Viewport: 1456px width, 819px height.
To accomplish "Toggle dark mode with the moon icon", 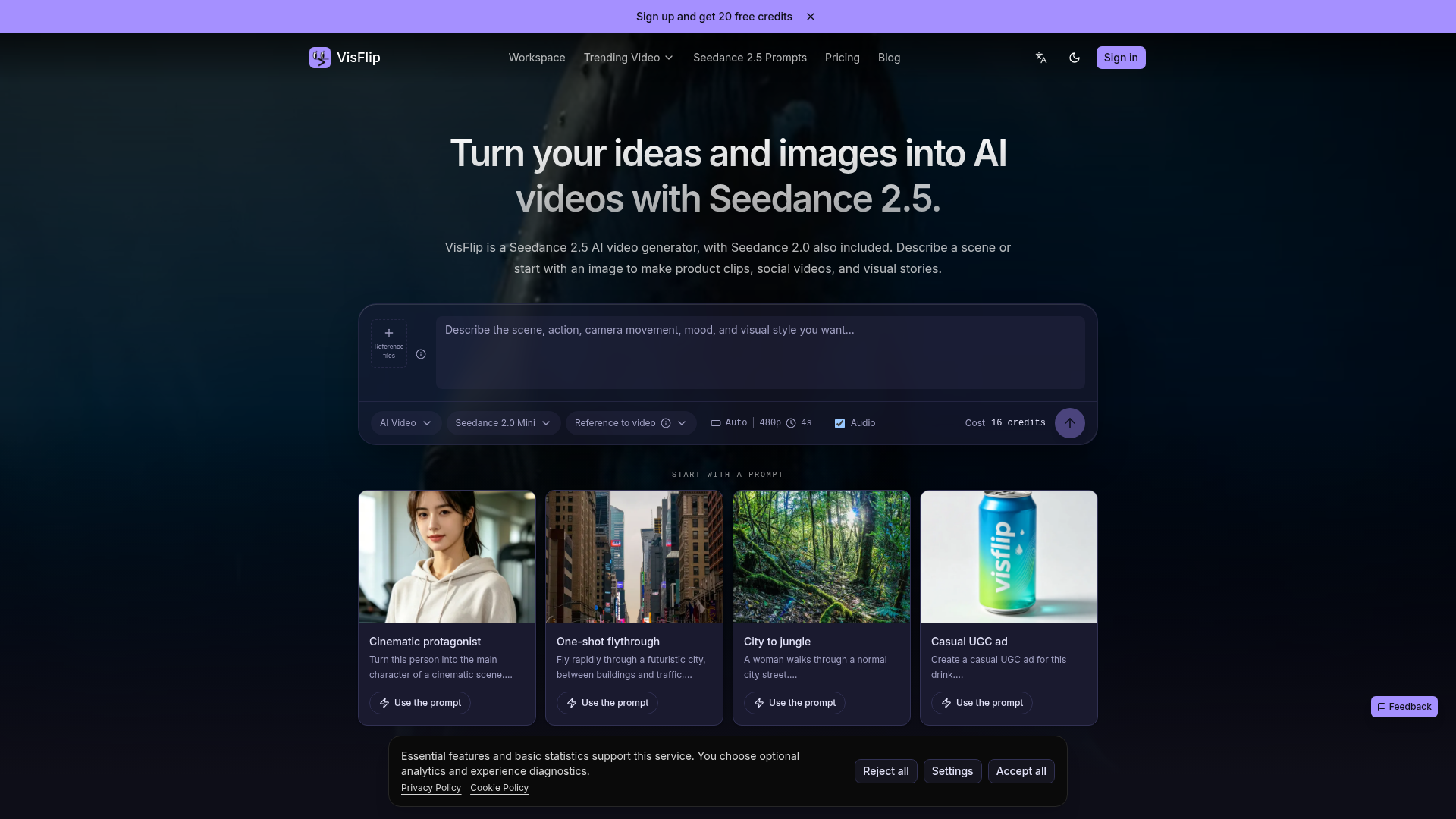I will [x=1075, y=58].
